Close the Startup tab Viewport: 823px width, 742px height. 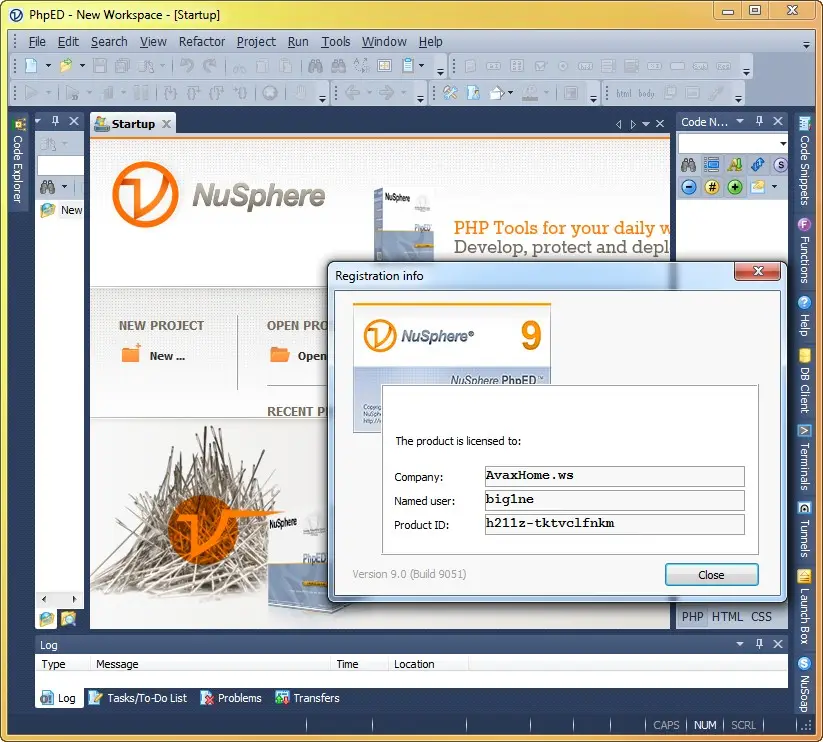[x=166, y=124]
